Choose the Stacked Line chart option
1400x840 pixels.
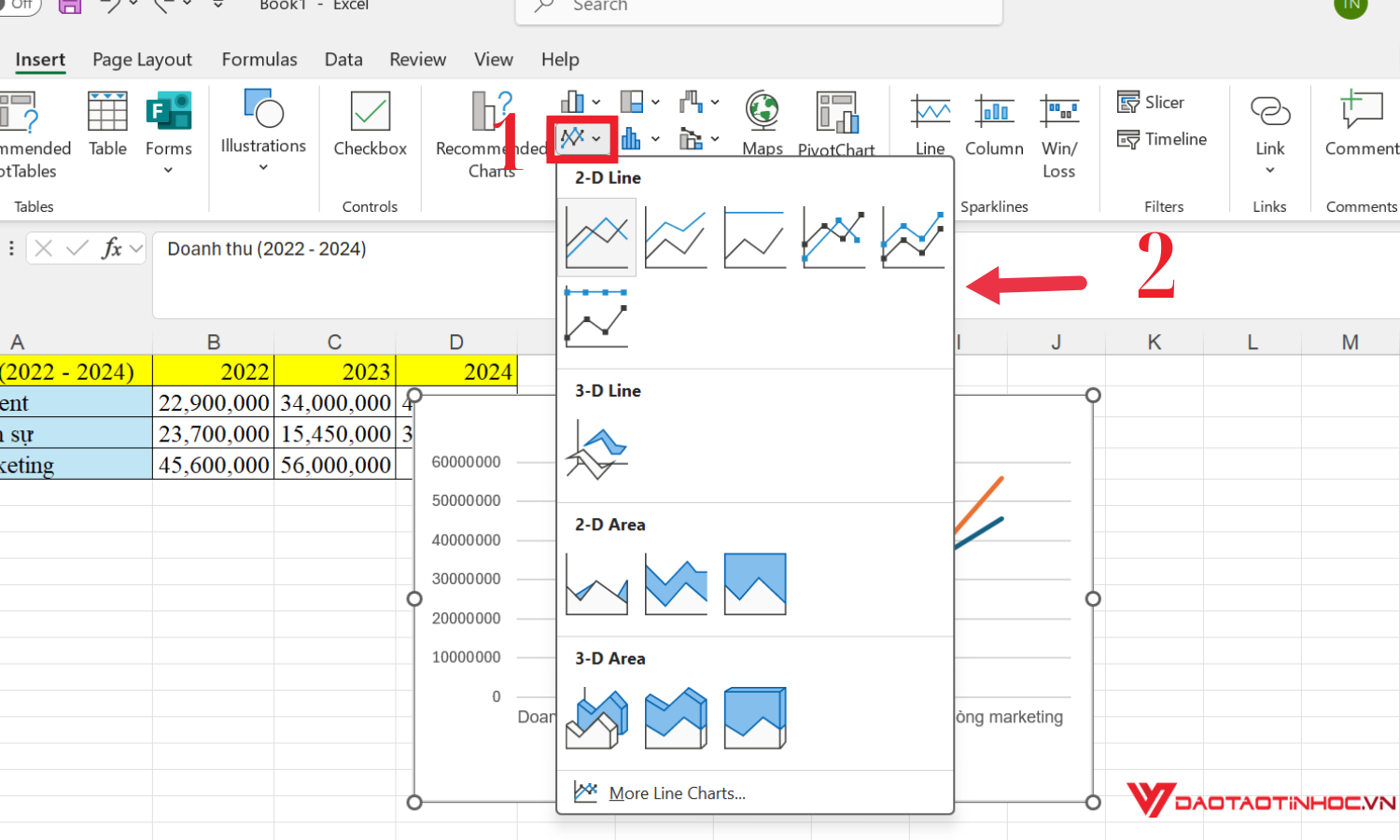pyautogui.click(x=676, y=239)
